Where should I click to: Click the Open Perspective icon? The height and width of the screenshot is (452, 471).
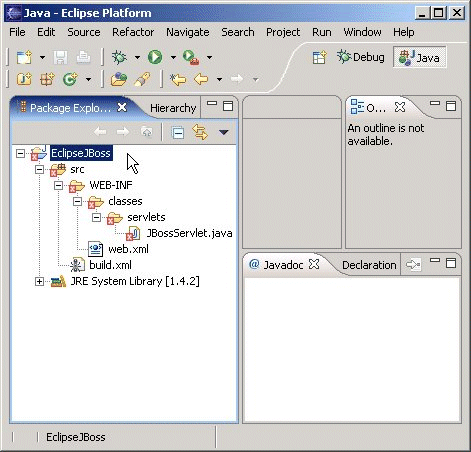(x=319, y=57)
